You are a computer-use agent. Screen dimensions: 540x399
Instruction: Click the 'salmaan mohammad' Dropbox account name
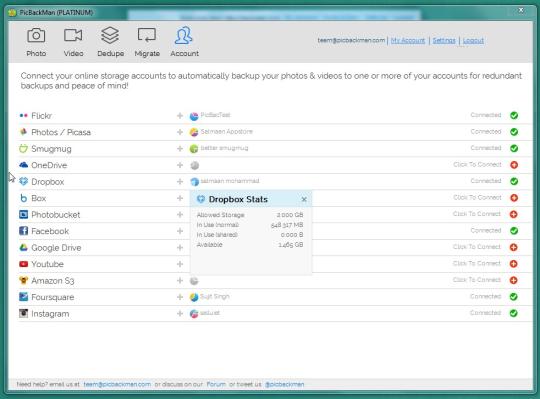230,181
